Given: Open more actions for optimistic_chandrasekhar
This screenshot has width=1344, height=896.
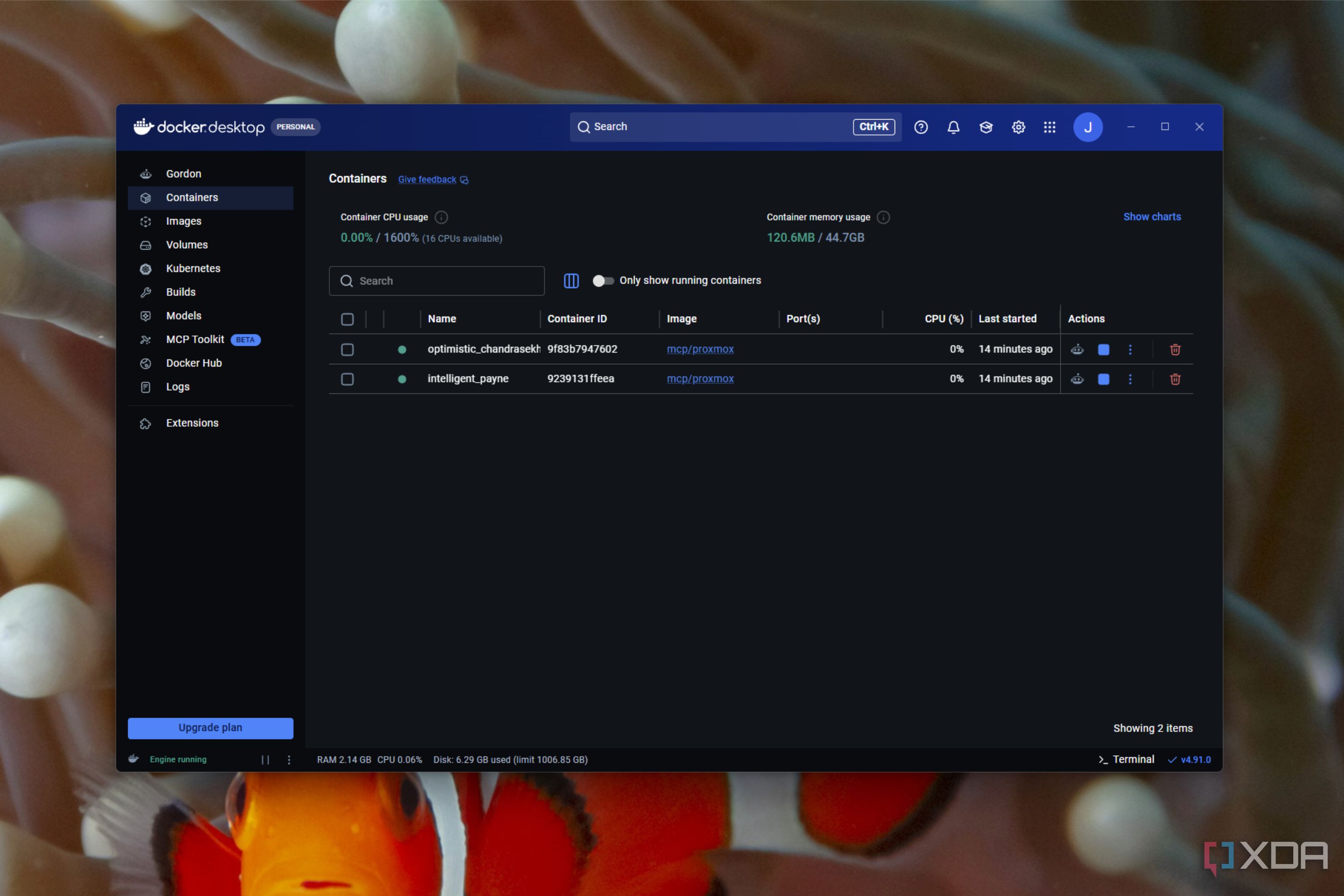Looking at the screenshot, I should point(1130,349).
